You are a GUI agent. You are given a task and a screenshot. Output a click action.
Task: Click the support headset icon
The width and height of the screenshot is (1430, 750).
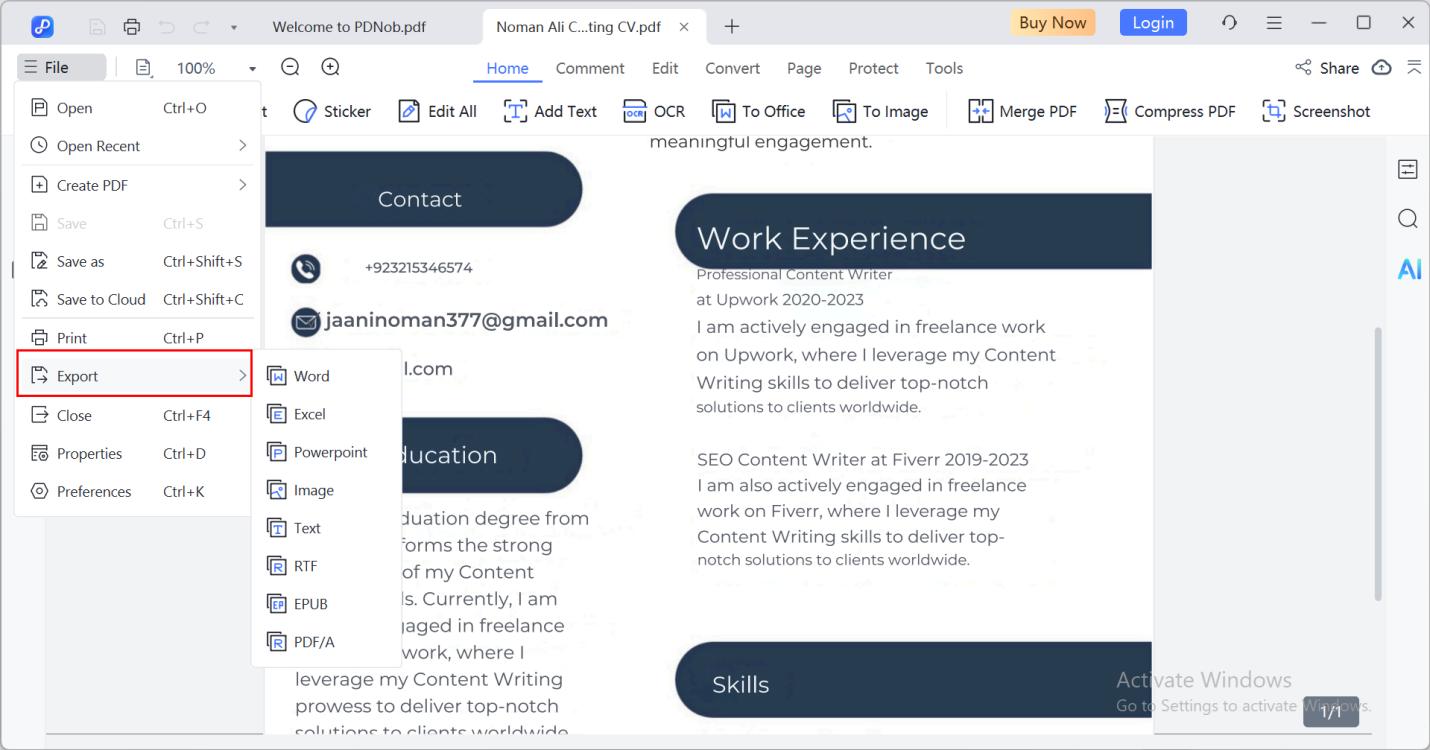click(1230, 22)
